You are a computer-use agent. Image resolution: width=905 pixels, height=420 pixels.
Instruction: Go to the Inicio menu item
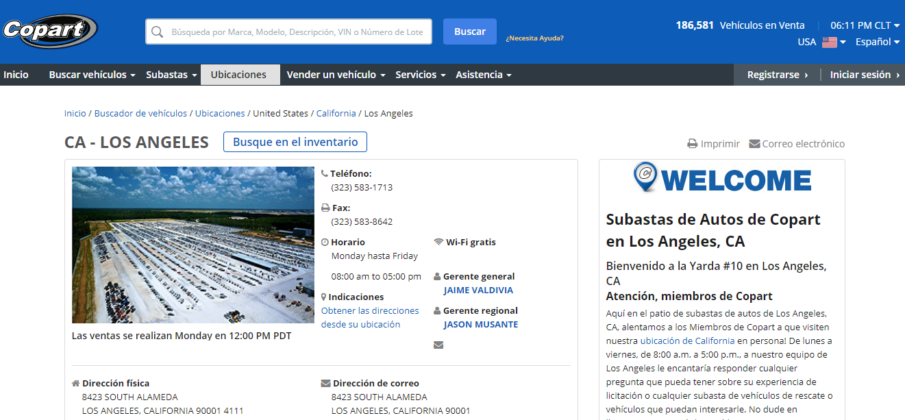(x=16, y=75)
